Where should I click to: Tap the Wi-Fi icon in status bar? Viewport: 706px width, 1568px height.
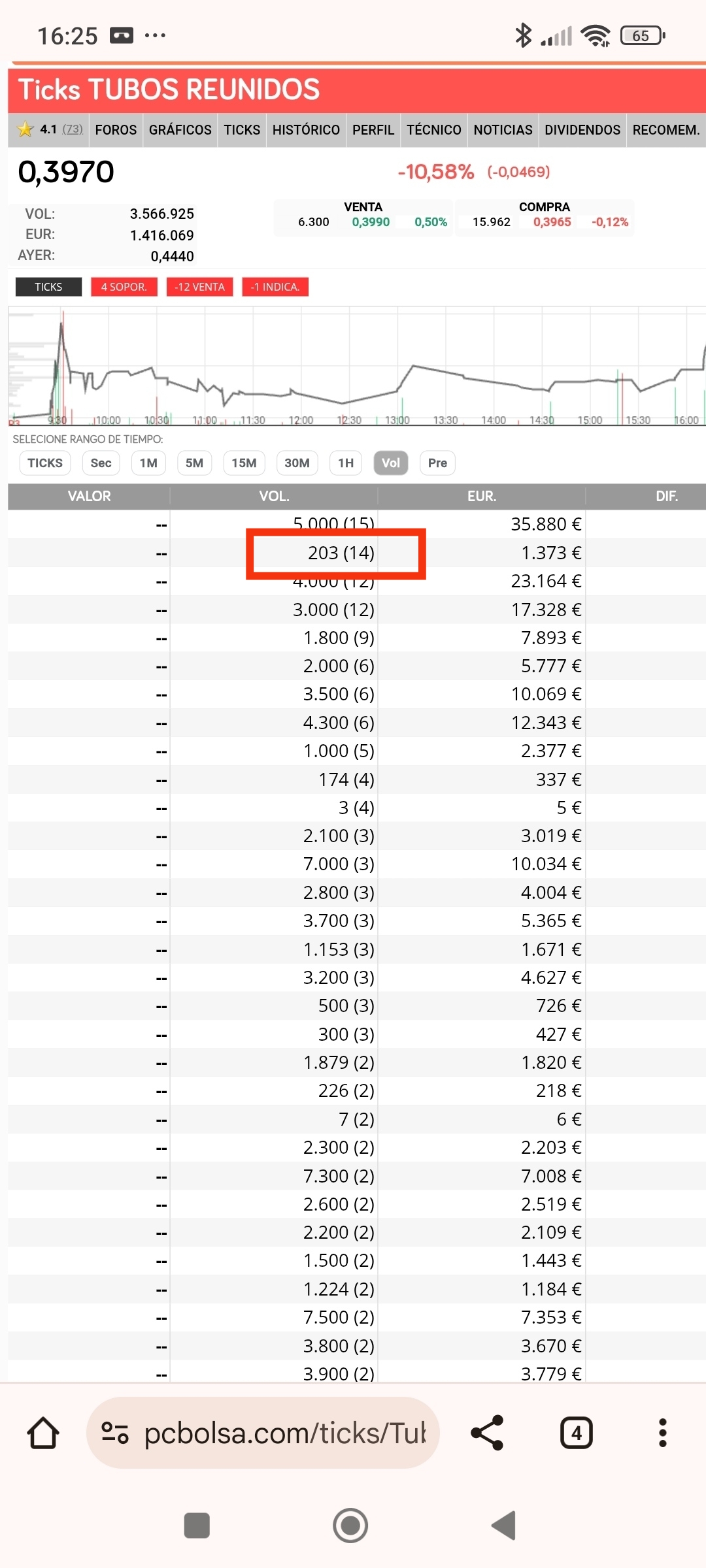(596, 35)
